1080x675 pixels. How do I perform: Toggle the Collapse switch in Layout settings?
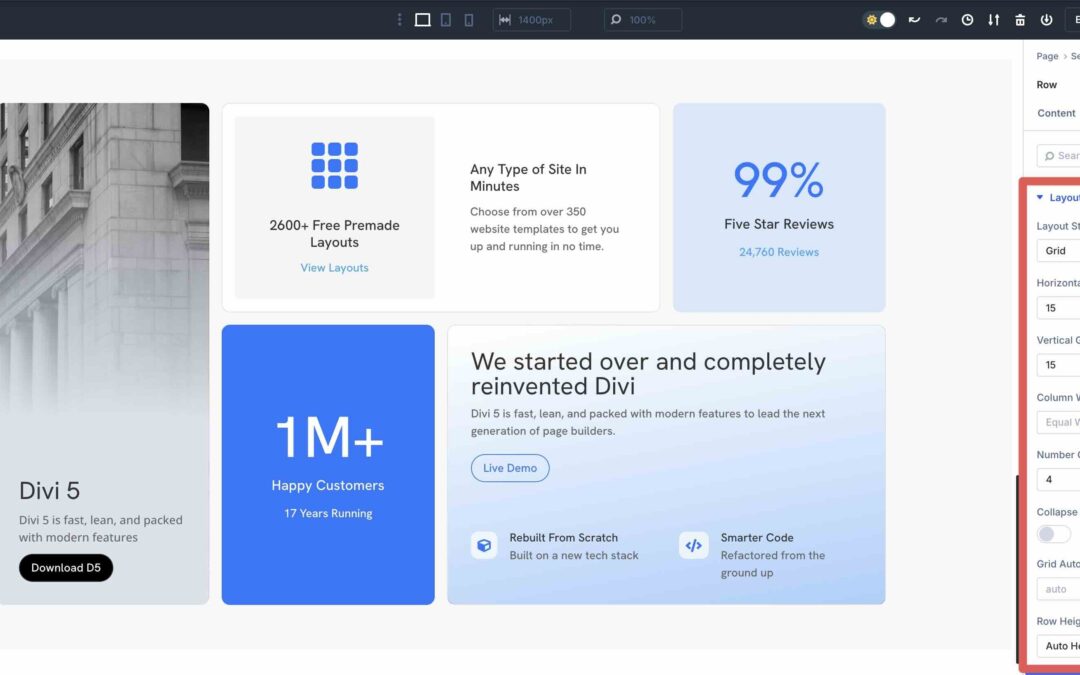click(1052, 534)
